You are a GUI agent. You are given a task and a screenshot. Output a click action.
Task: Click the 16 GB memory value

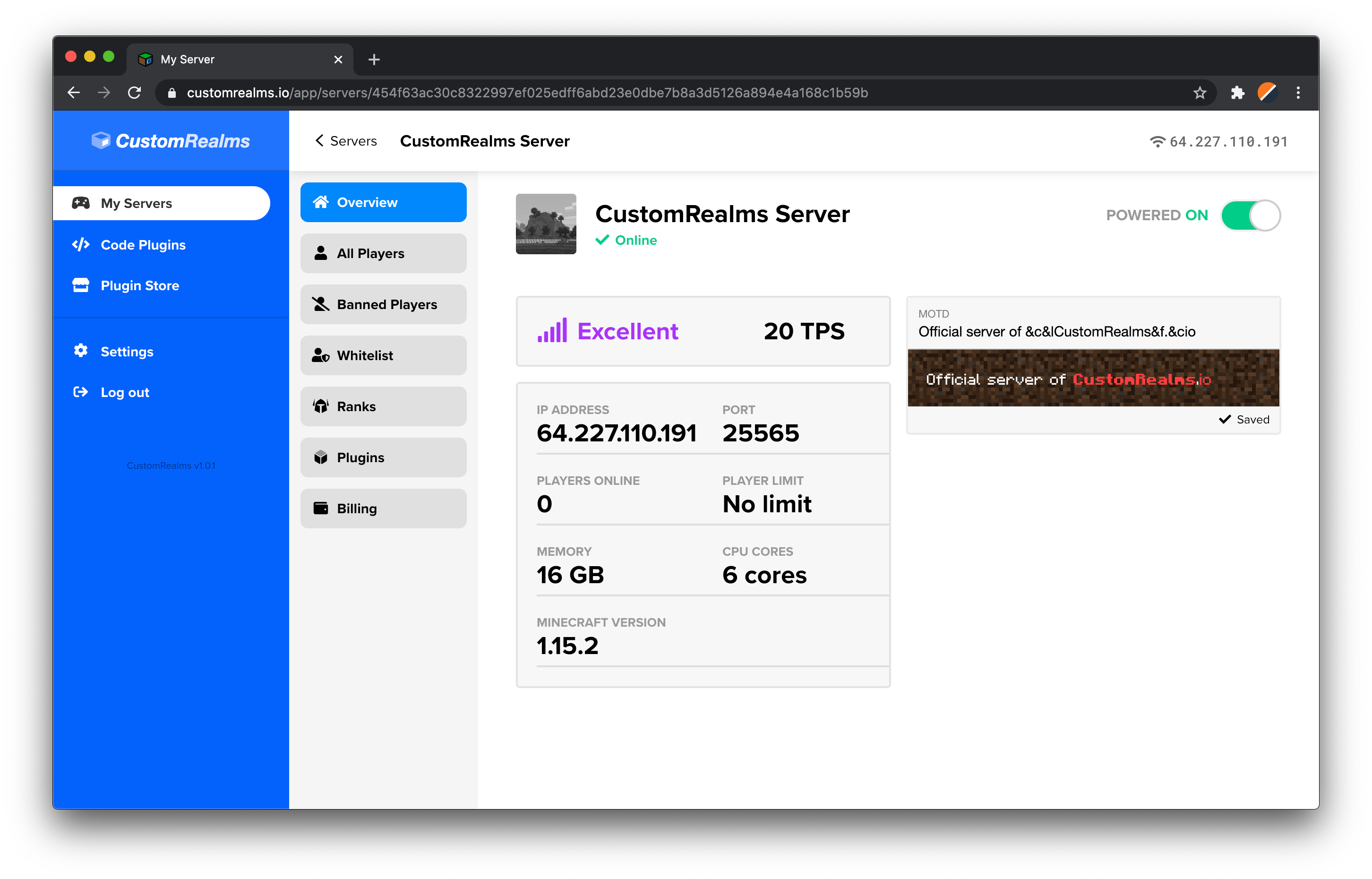click(x=570, y=575)
